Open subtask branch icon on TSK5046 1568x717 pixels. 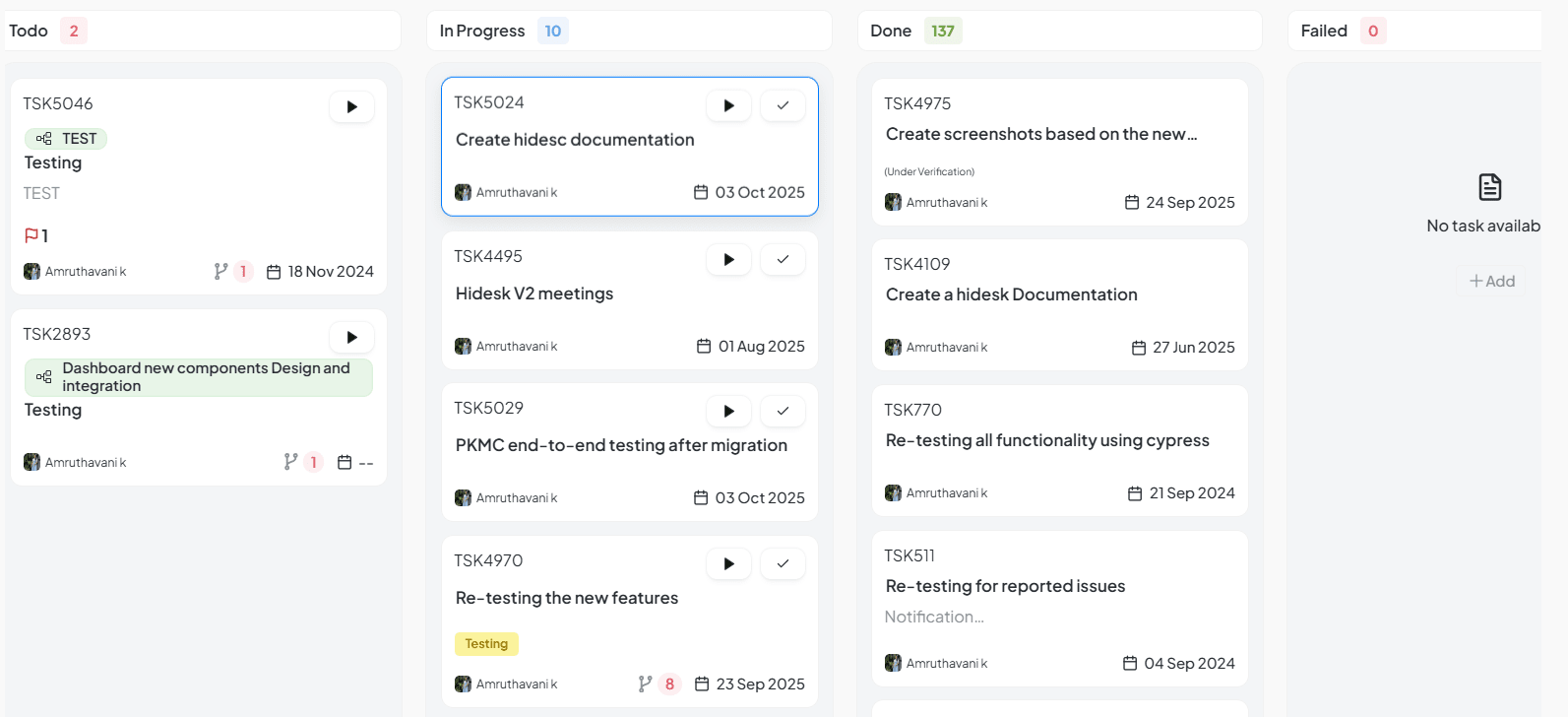[x=221, y=272]
